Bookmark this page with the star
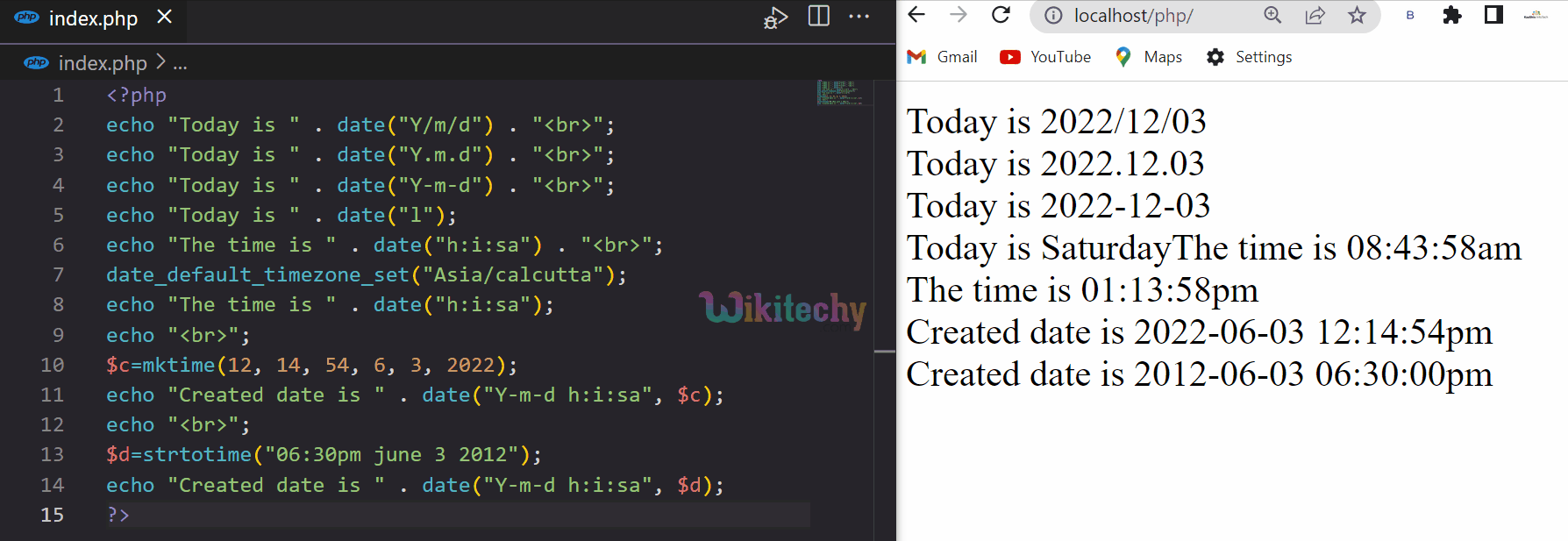 point(1357,16)
